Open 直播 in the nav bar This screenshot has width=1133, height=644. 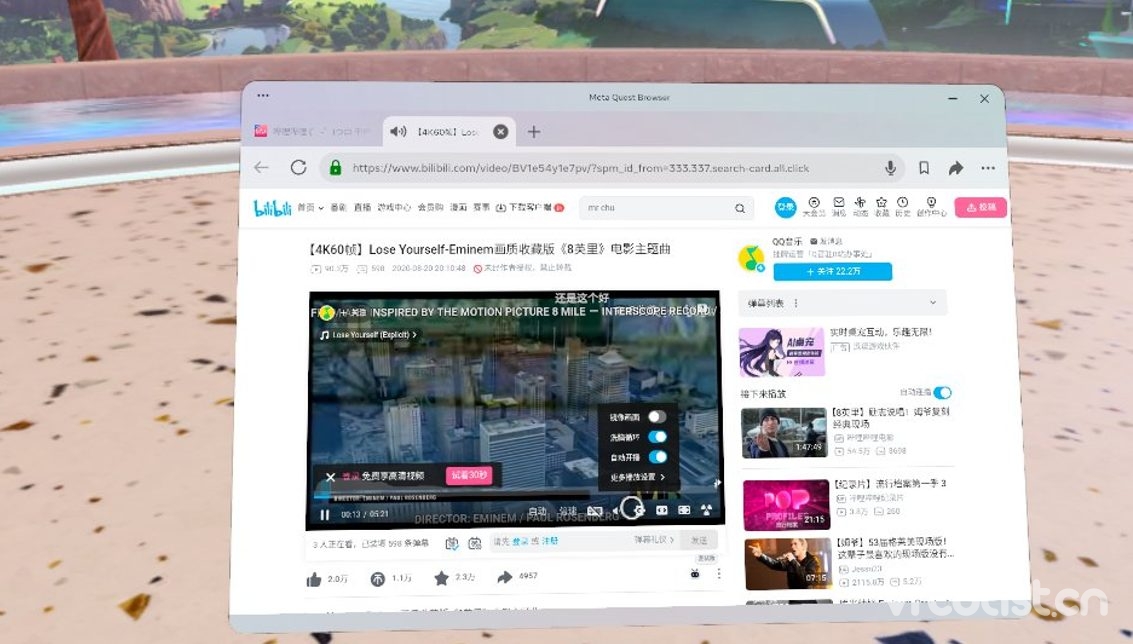(x=362, y=207)
